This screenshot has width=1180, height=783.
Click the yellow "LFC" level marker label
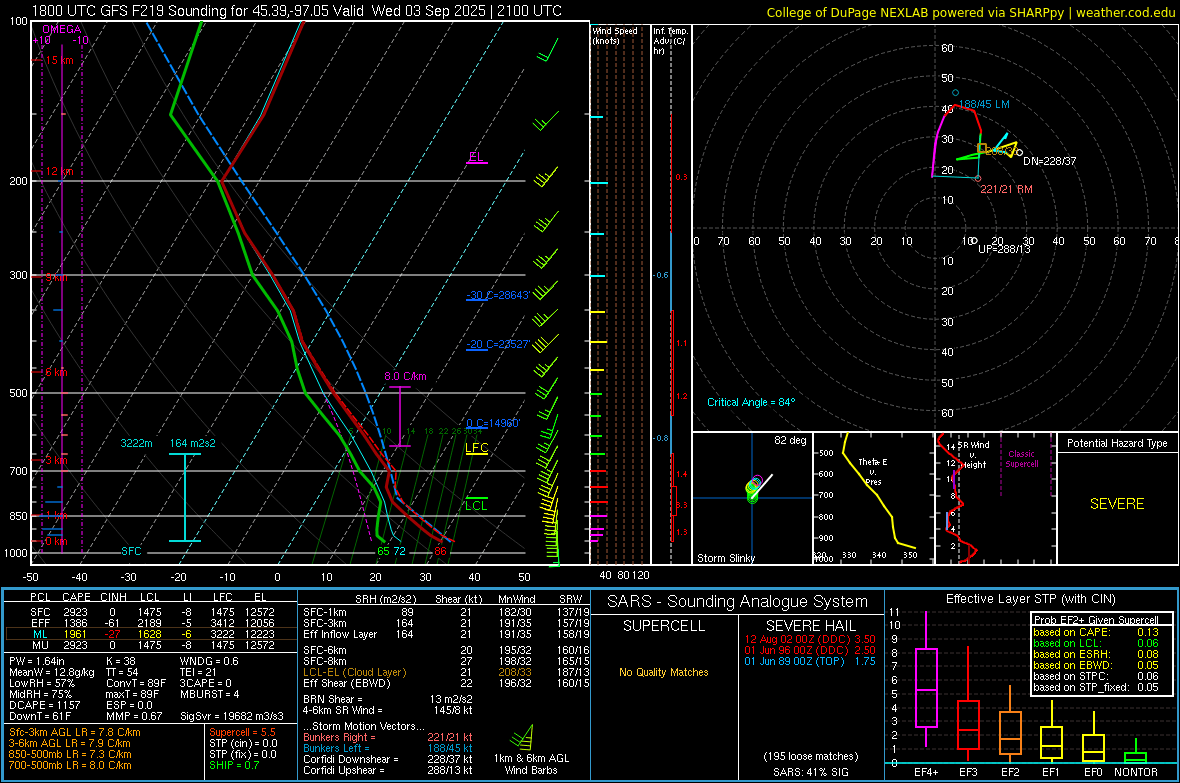[476, 448]
